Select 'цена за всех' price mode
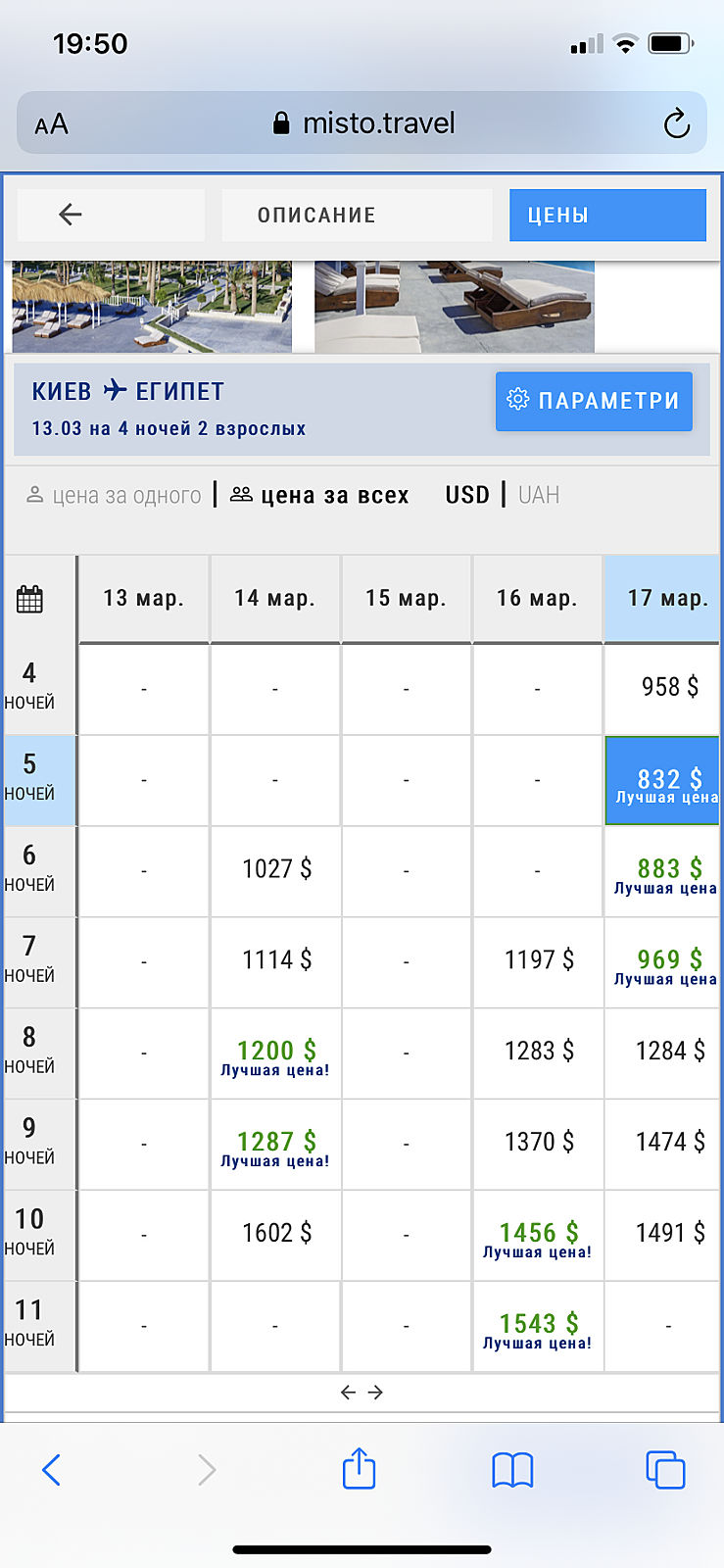The width and height of the screenshot is (724, 1568). click(319, 495)
